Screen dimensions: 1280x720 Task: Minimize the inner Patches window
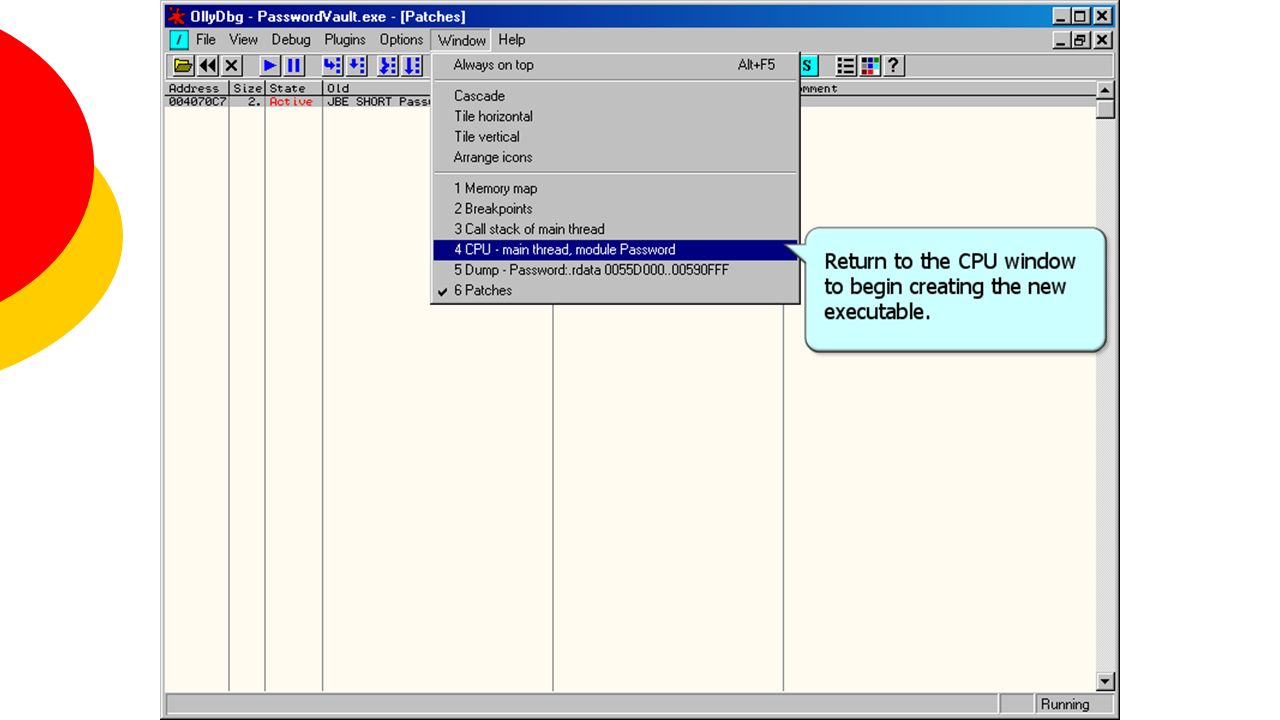pyautogui.click(x=1063, y=40)
